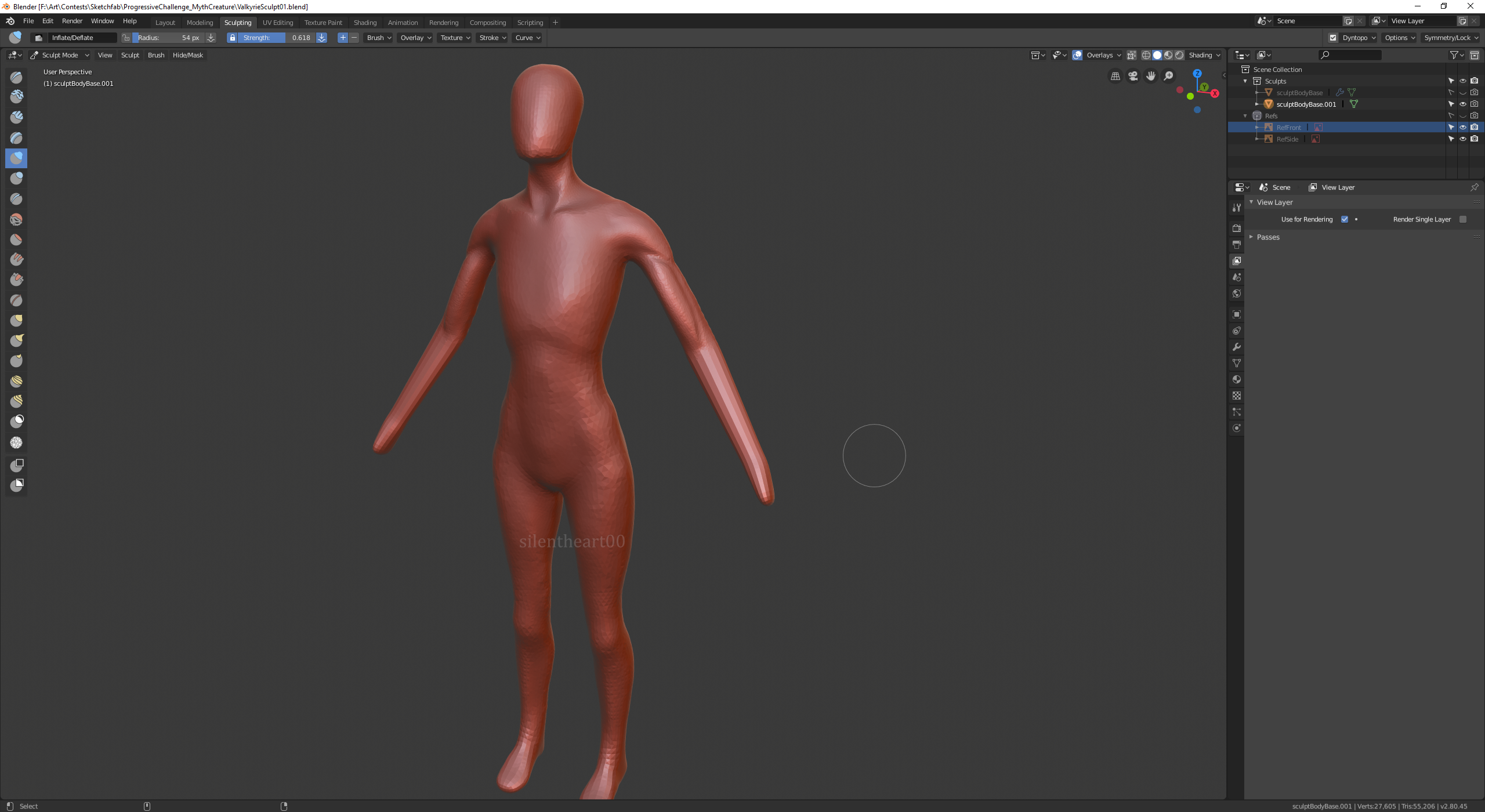Select the Grab sculpt brush icon
1485x812 pixels.
point(16,320)
